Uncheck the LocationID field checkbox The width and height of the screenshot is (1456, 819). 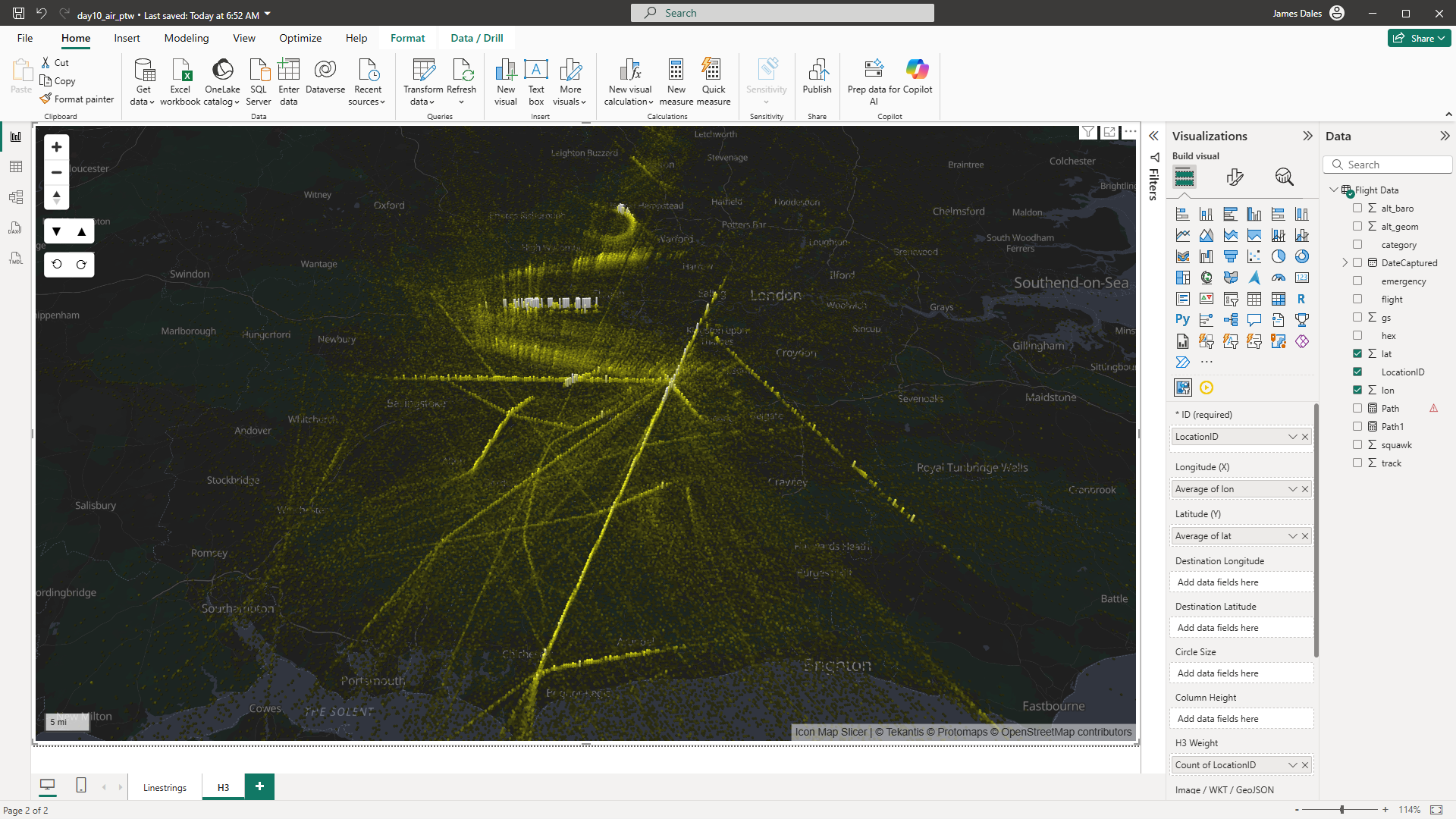1357,372
